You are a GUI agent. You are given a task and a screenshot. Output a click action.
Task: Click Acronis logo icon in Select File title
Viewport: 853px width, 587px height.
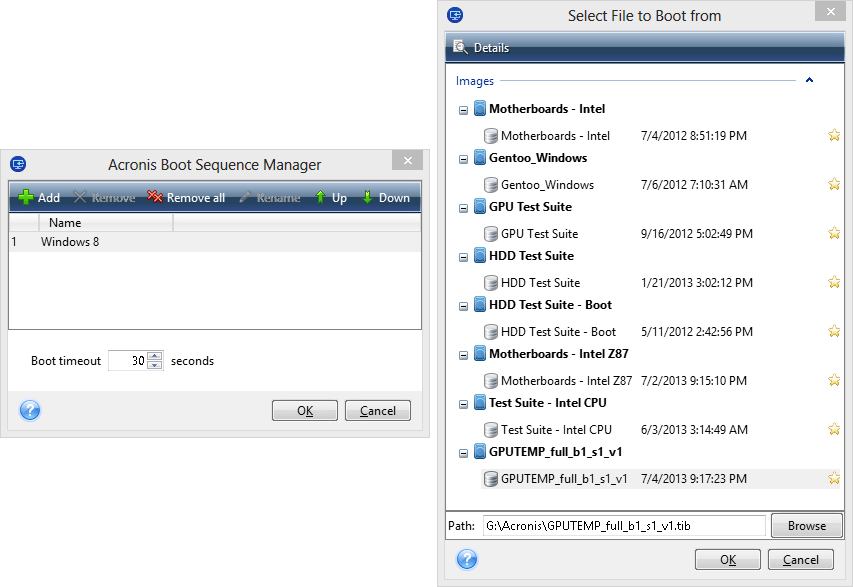[x=455, y=15]
